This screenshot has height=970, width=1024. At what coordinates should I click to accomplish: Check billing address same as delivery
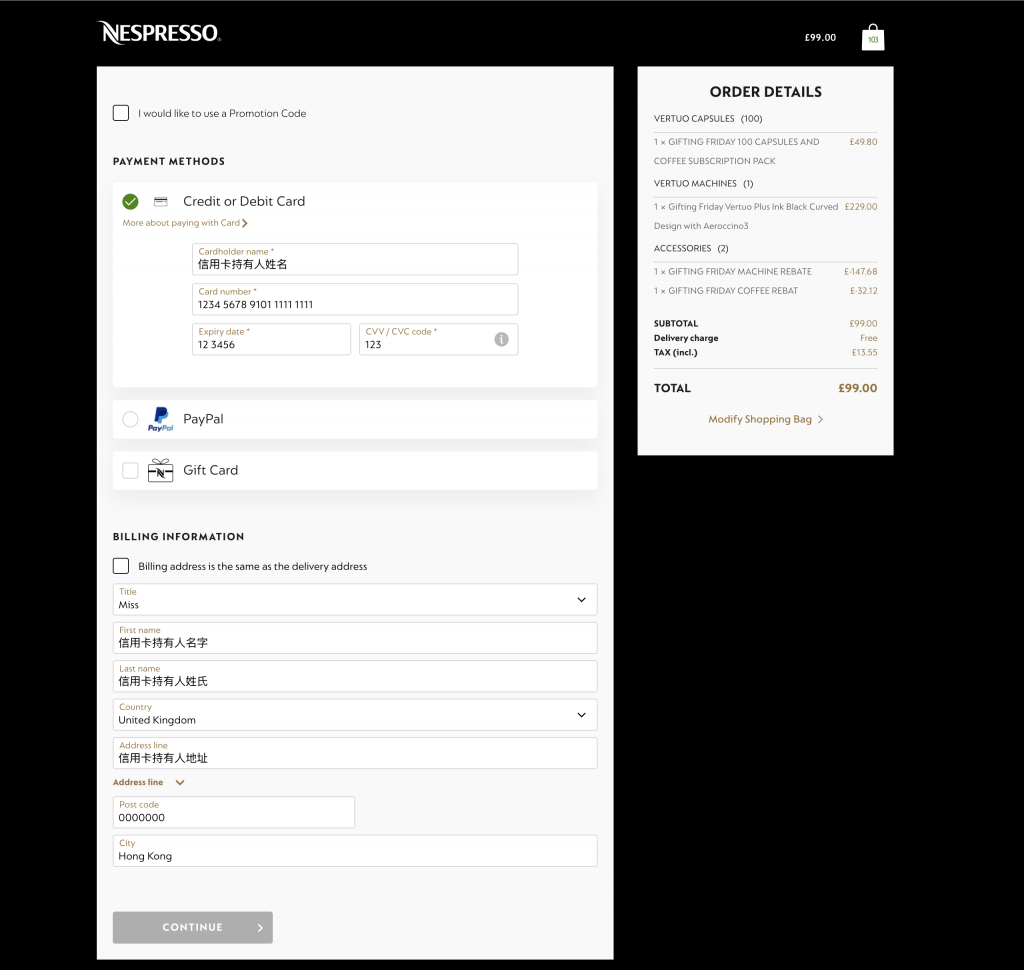121,566
